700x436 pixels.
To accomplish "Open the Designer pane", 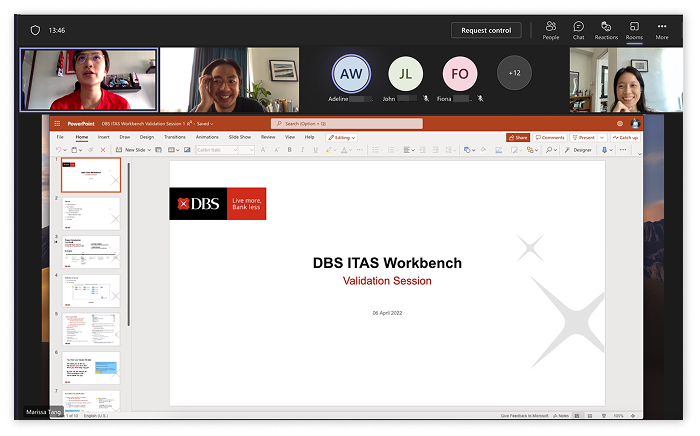I will 578,150.
